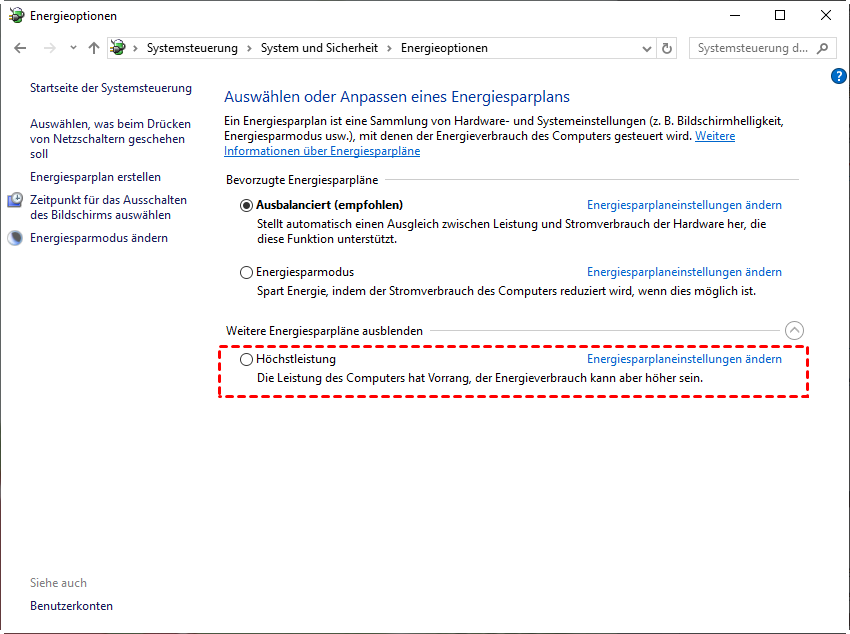Open Energiesparmodus ändern link
The width and height of the screenshot is (850, 634).
click(x=99, y=238)
